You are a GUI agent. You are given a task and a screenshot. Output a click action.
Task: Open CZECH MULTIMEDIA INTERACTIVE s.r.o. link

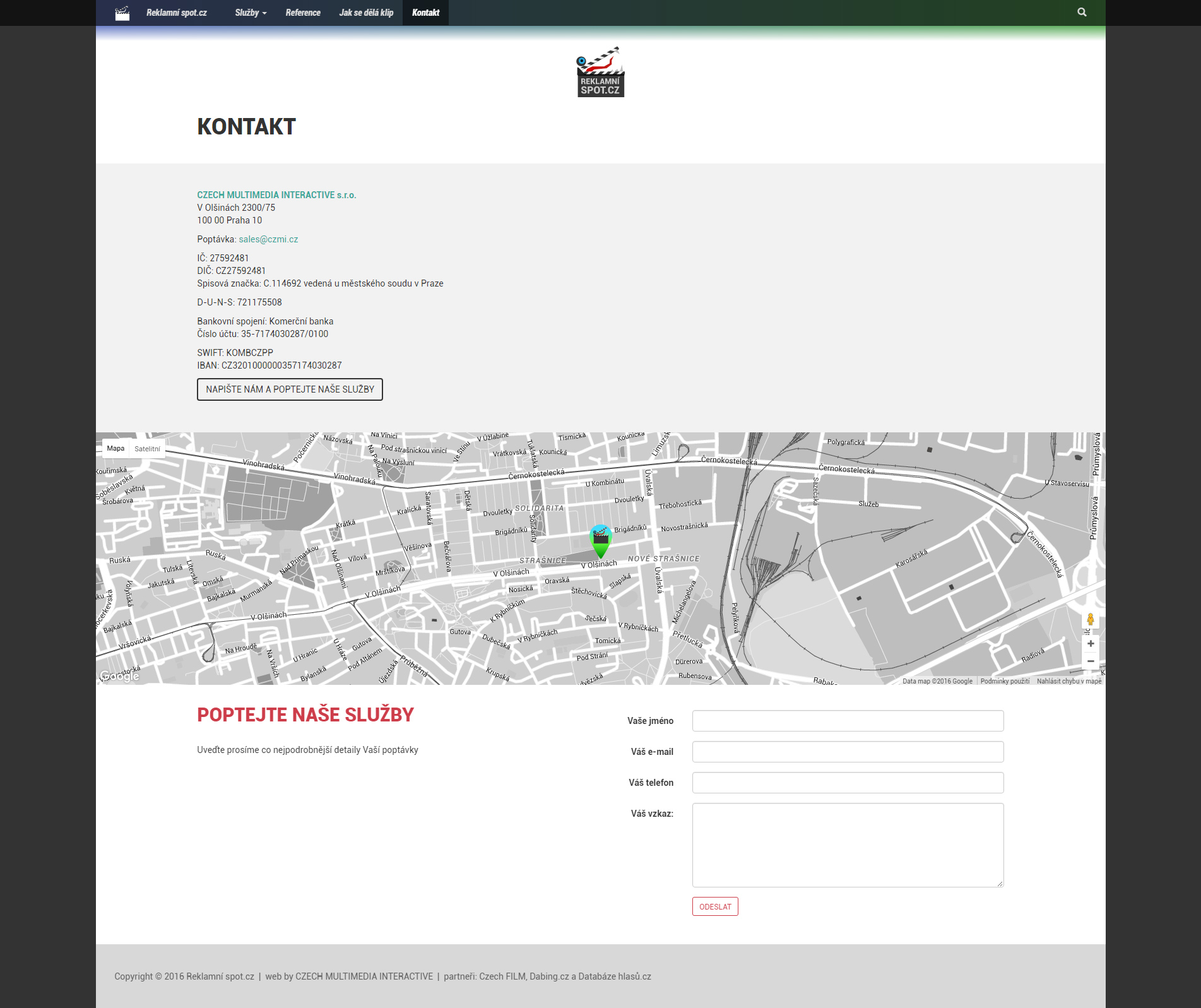pyautogui.click(x=276, y=195)
